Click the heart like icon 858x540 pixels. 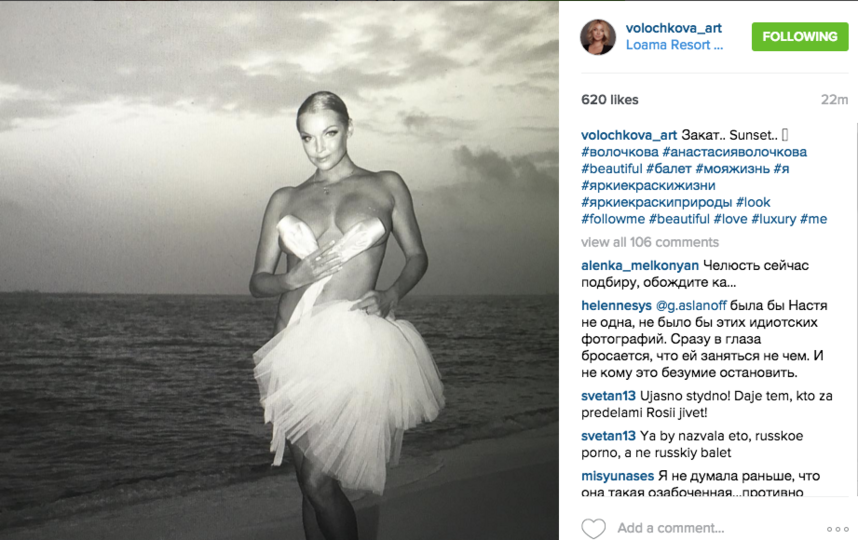(x=593, y=529)
